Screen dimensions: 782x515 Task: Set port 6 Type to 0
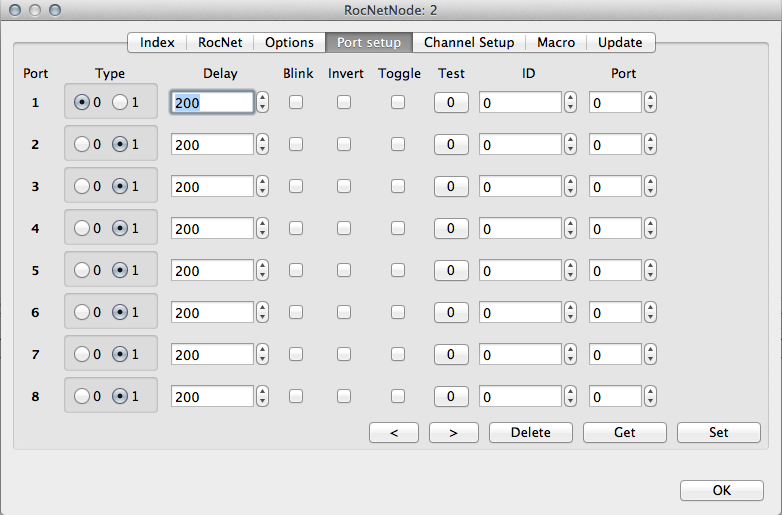pos(82,312)
